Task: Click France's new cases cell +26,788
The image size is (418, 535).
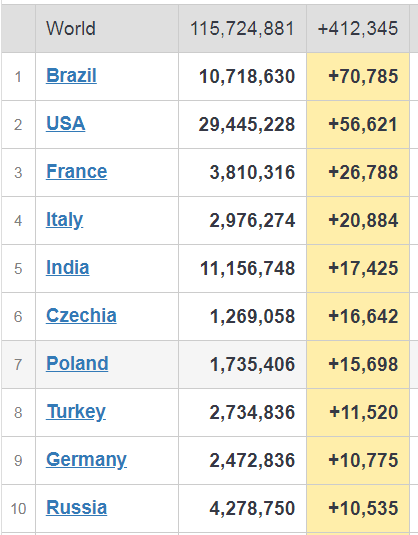Action: [358, 173]
